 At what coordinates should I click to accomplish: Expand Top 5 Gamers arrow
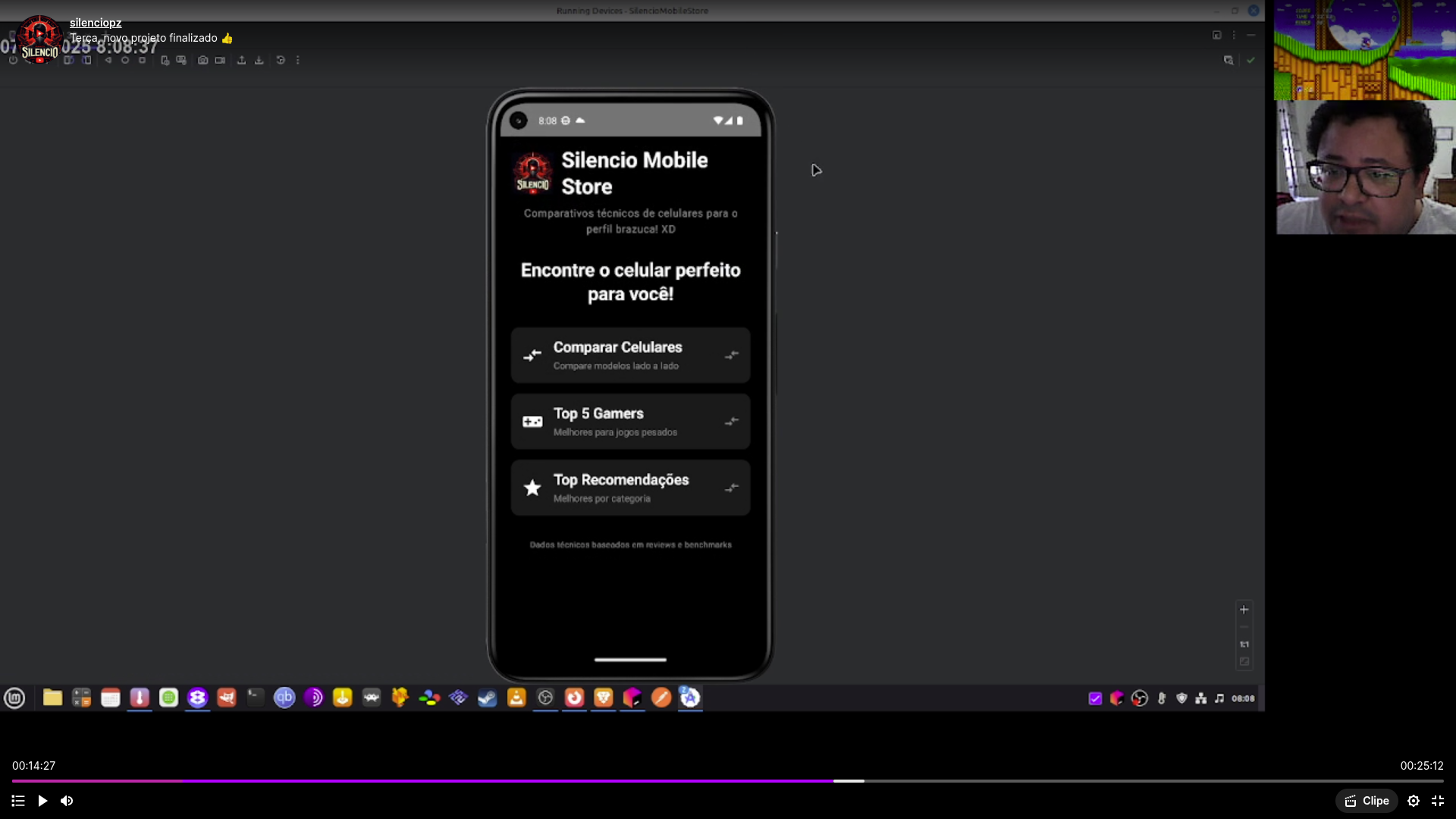click(732, 421)
